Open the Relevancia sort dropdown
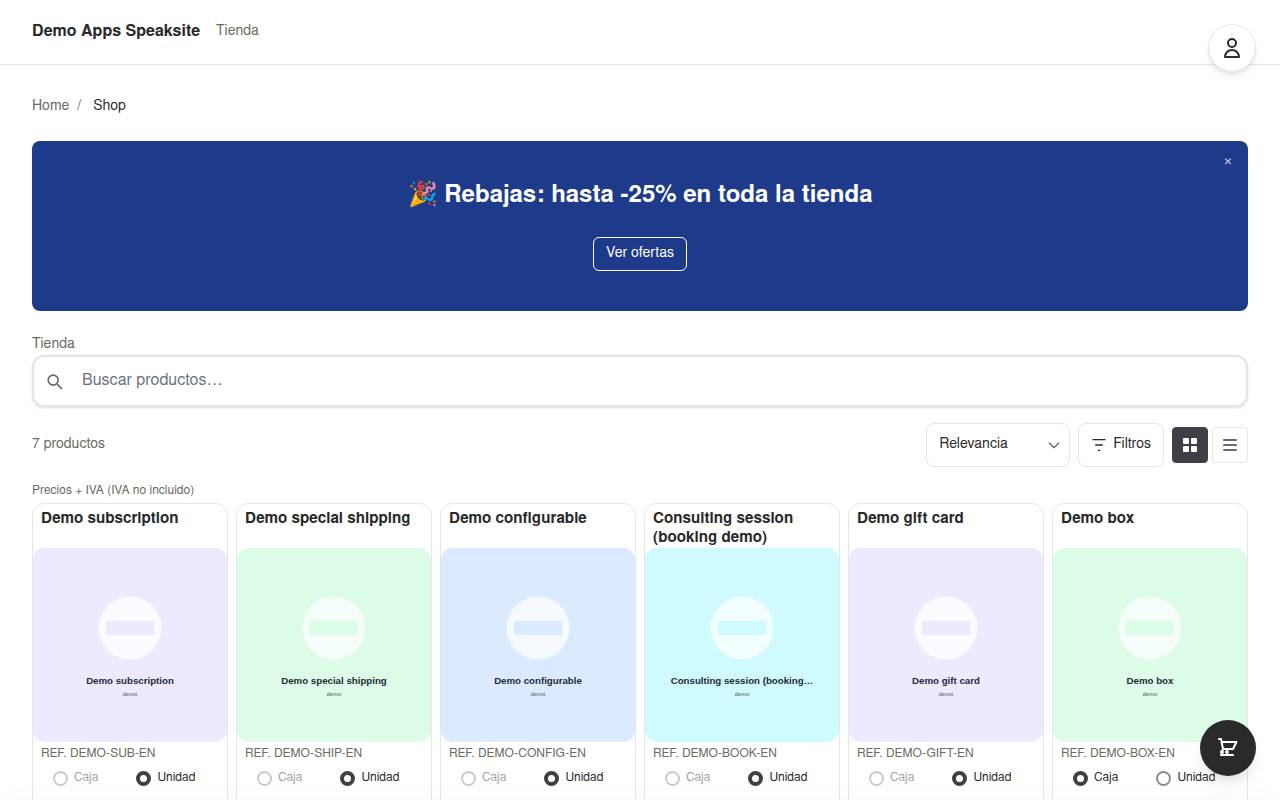The width and height of the screenshot is (1280, 800). 997,444
